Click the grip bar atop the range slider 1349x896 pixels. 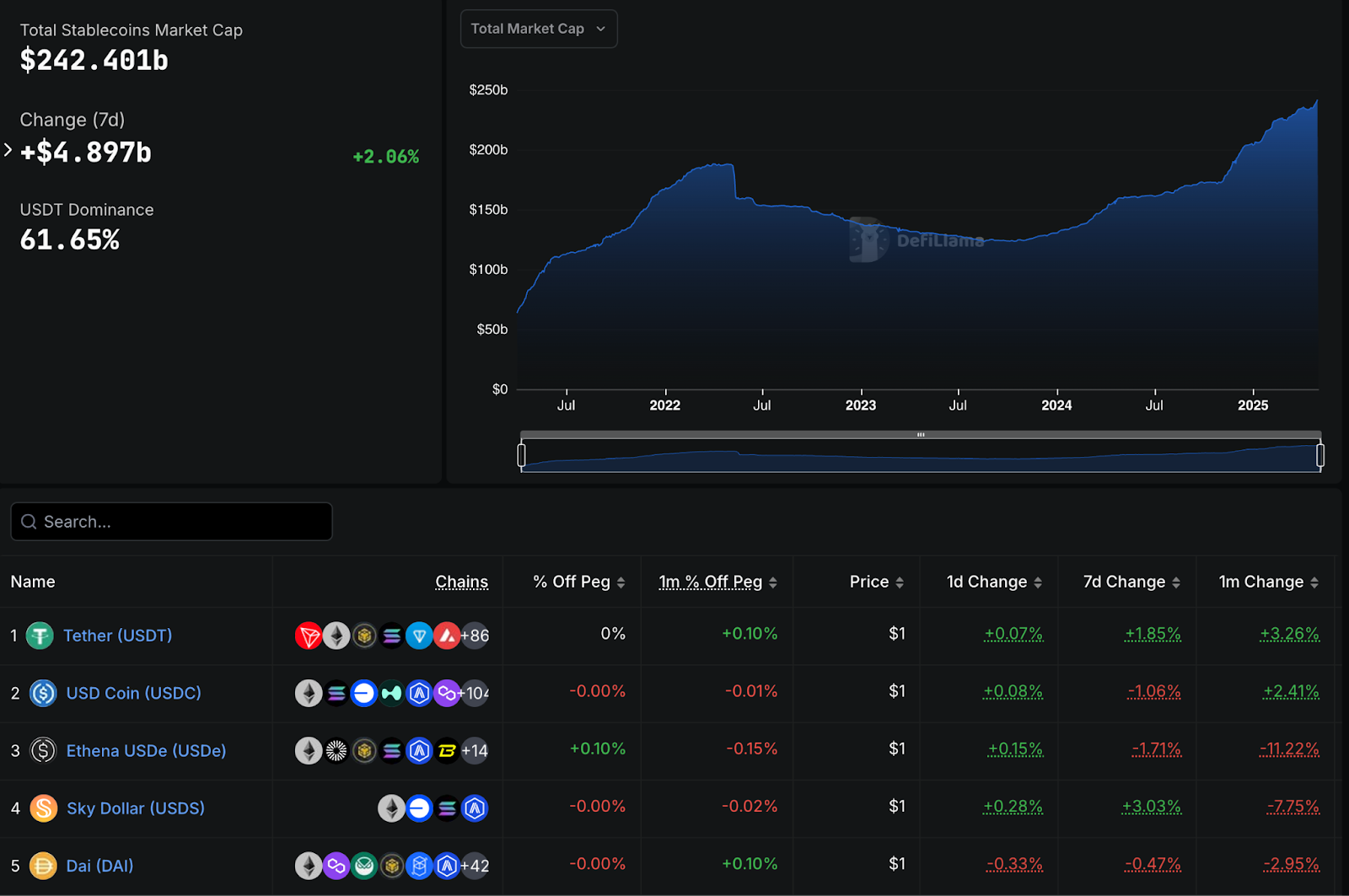(921, 435)
